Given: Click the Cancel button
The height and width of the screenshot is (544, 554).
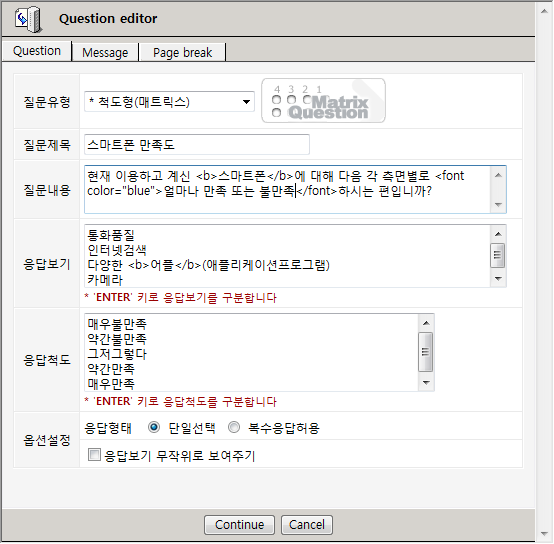Looking at the screenshot, I should (x=307, y=525).
